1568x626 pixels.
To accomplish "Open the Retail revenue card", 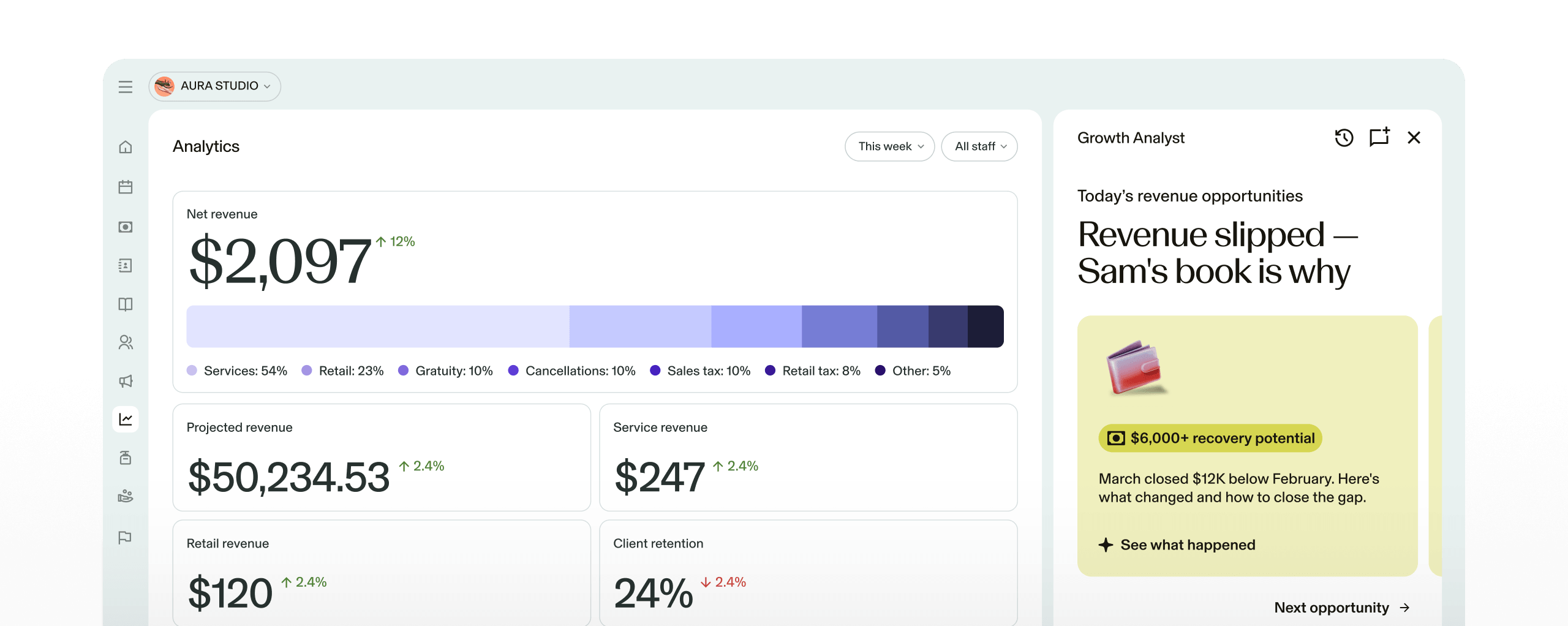I will click(x=382, y=573).
